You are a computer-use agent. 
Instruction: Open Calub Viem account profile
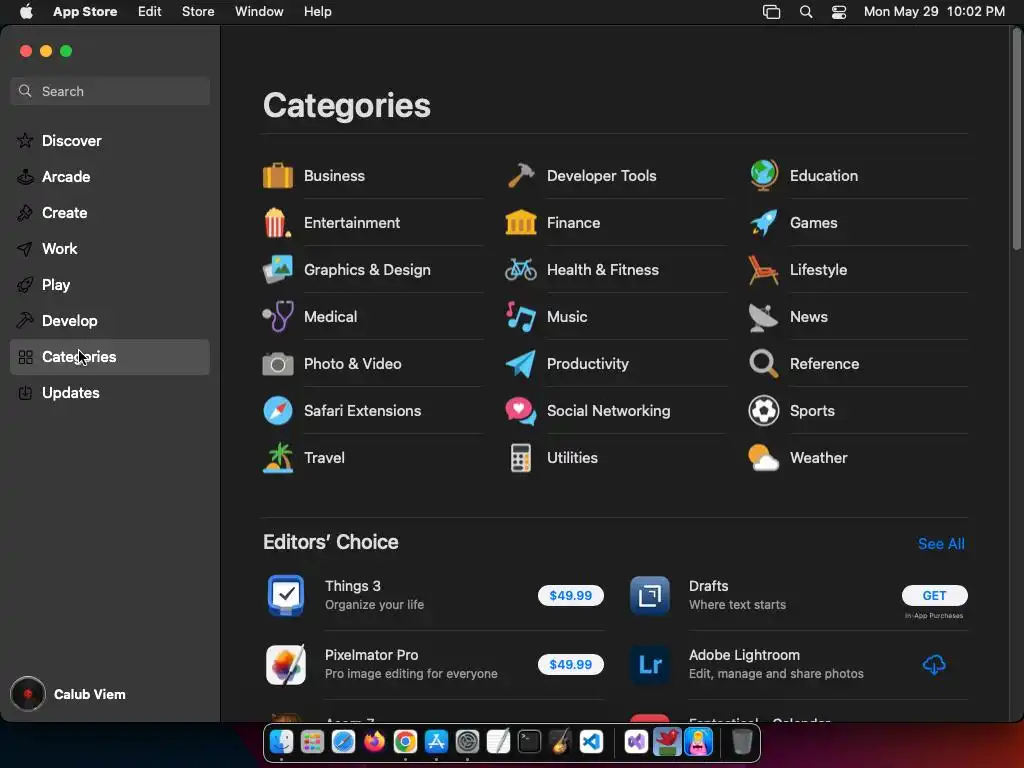tap(69, 694)
